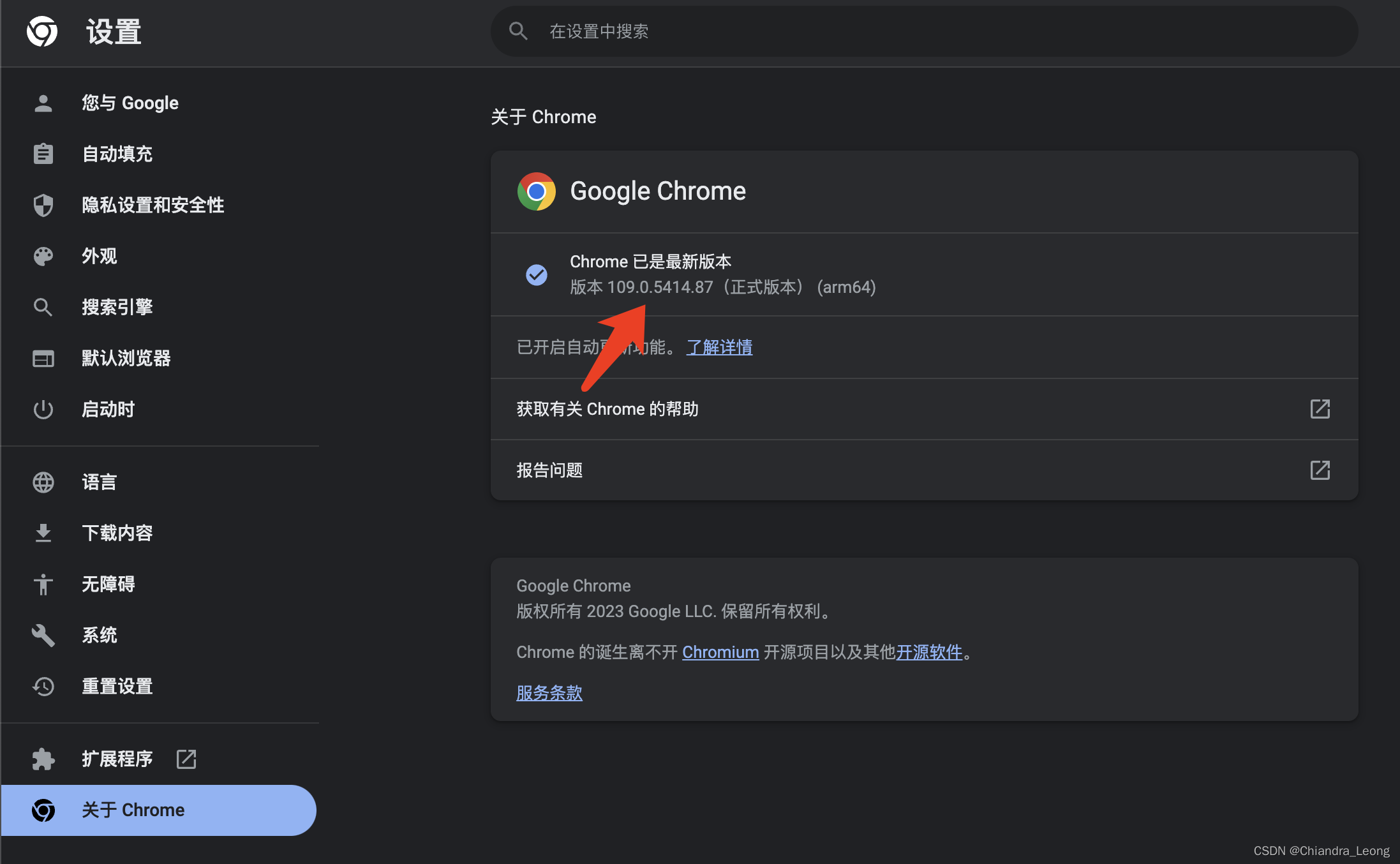
Task: Click the 语言 globe icon
Action: pos(43,482)
